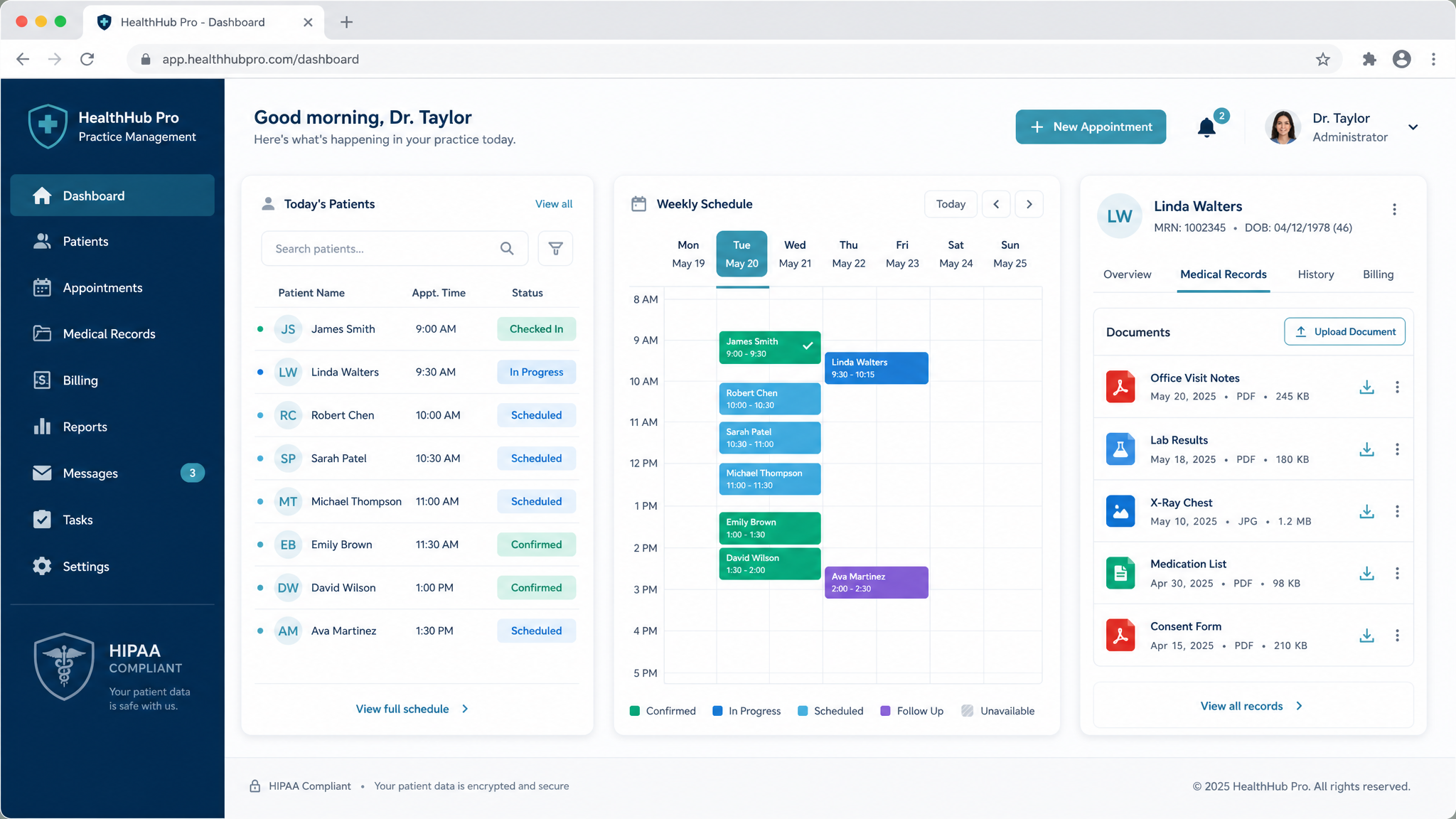This screenshot has width=1456, height=819.
Task: Click the Weekly Schedule calendar icon
Action: point(639,204)
